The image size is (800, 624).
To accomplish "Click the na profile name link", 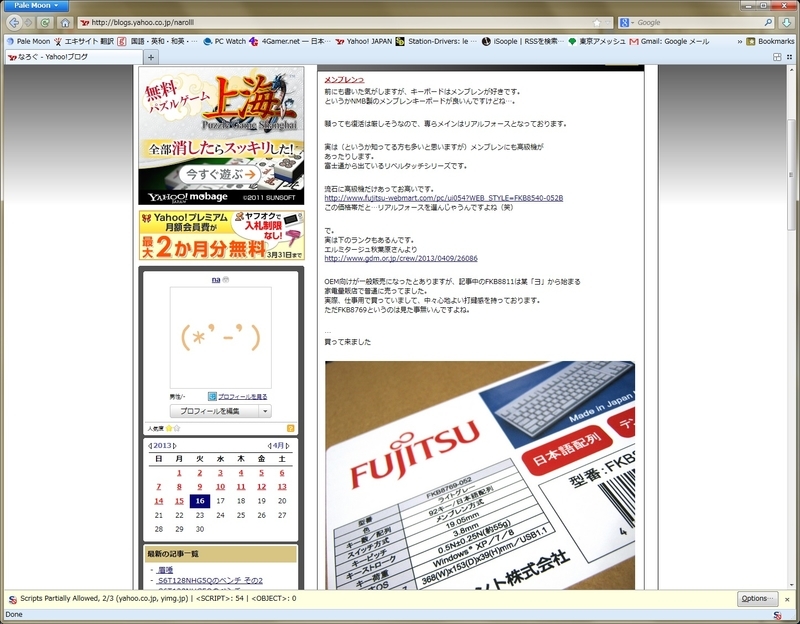I will (216, 280).
